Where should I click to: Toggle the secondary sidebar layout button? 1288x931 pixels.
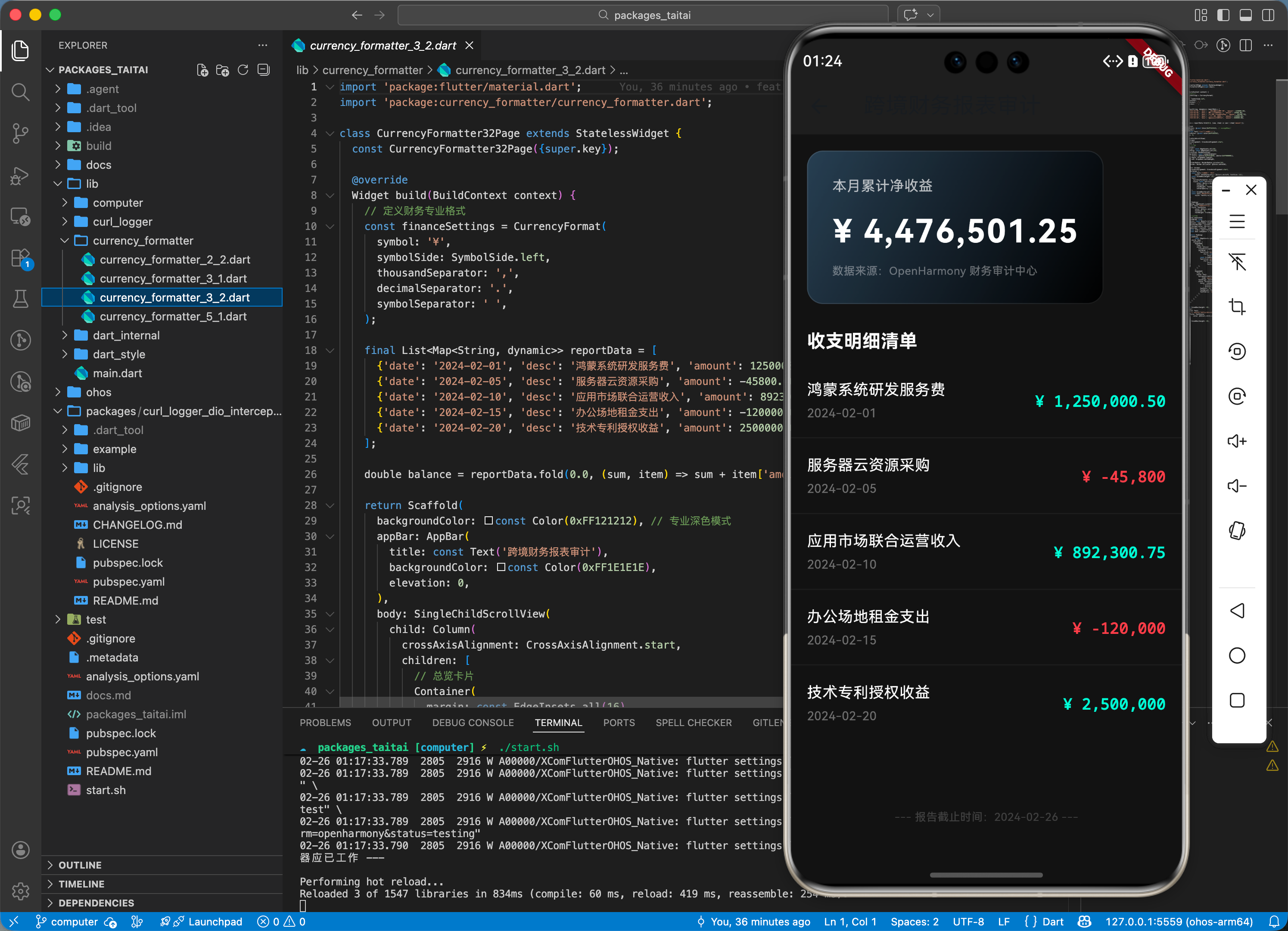tap(1268, 16)
